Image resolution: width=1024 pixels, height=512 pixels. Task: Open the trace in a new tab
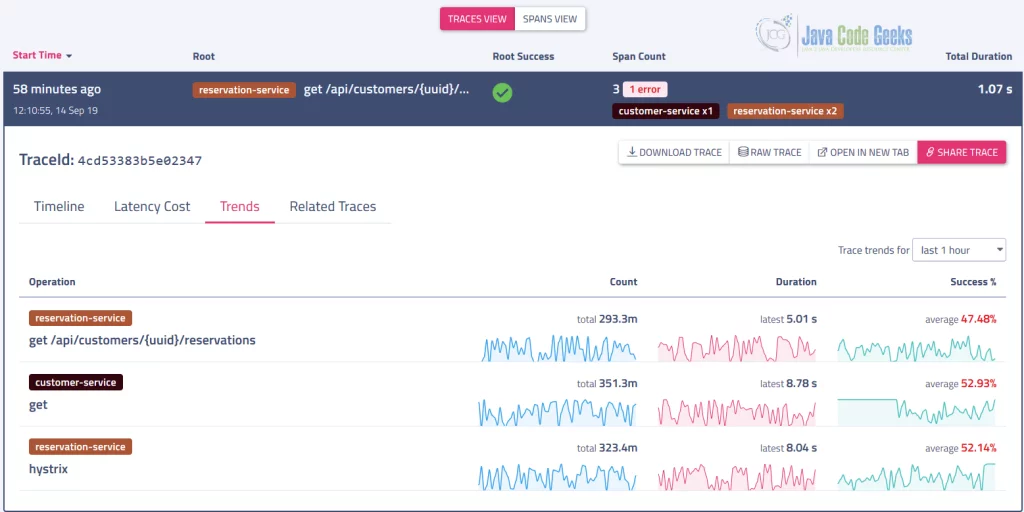(x=863, y=152)
